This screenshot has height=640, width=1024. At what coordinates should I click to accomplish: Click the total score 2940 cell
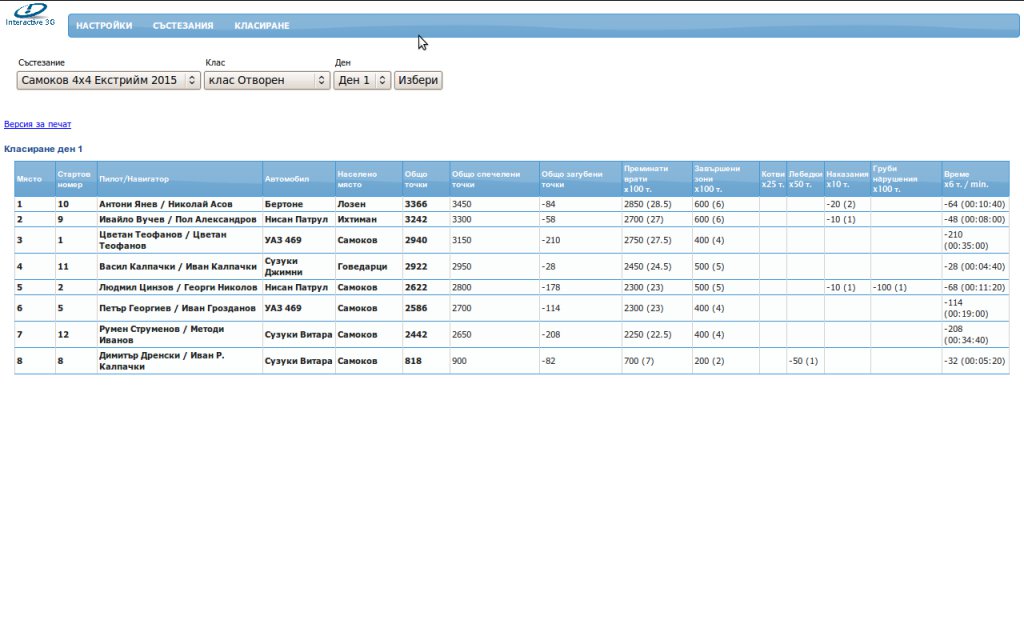[x=416, y=241]
